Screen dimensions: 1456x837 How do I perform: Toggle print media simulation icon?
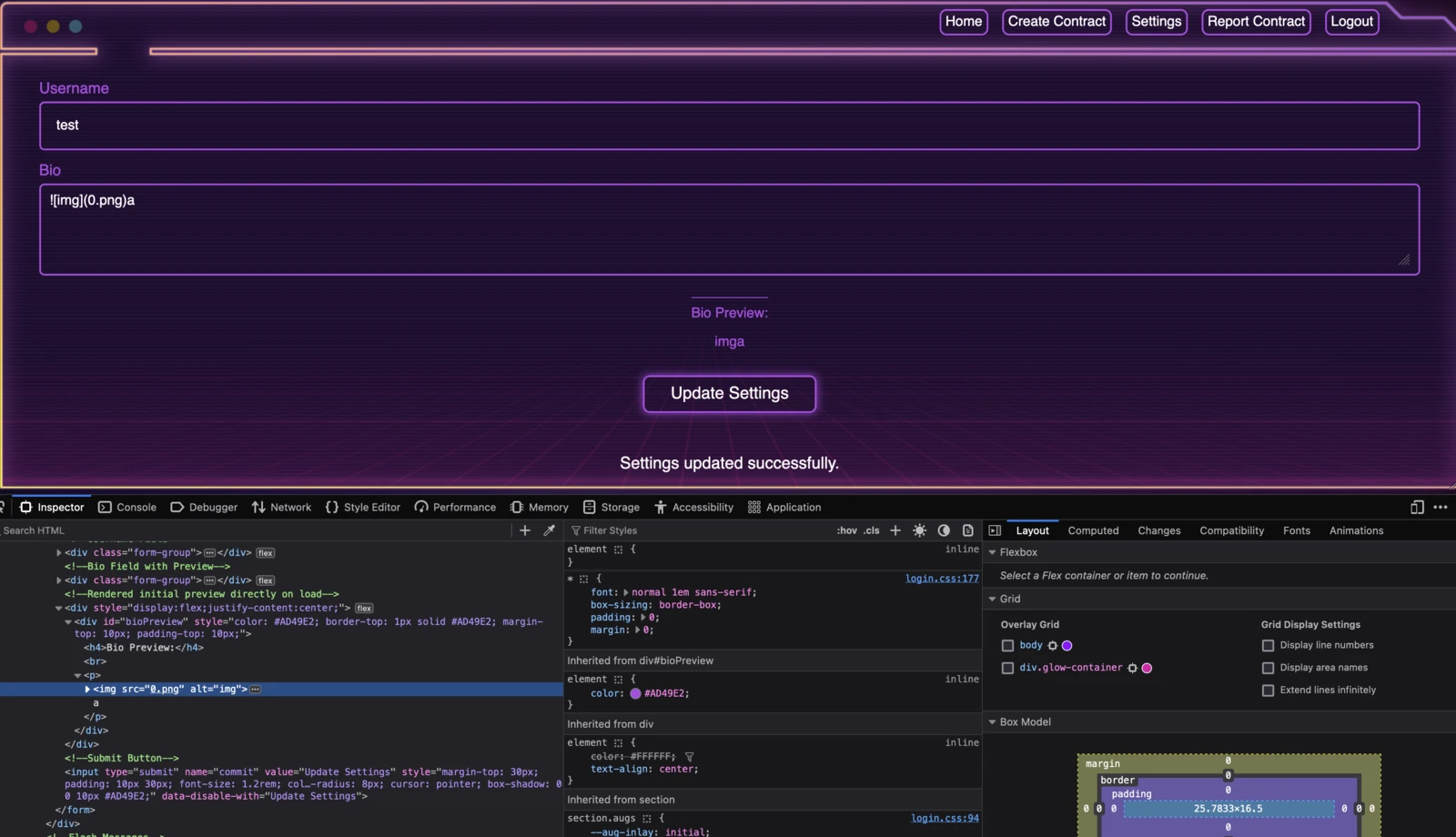click(967, 530)
